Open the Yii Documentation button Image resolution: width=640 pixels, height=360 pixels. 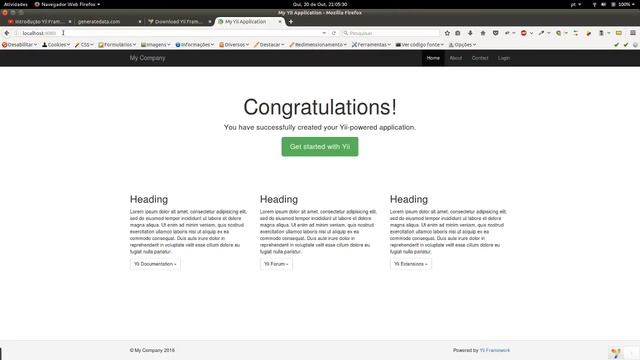click(x=155, y=264)
